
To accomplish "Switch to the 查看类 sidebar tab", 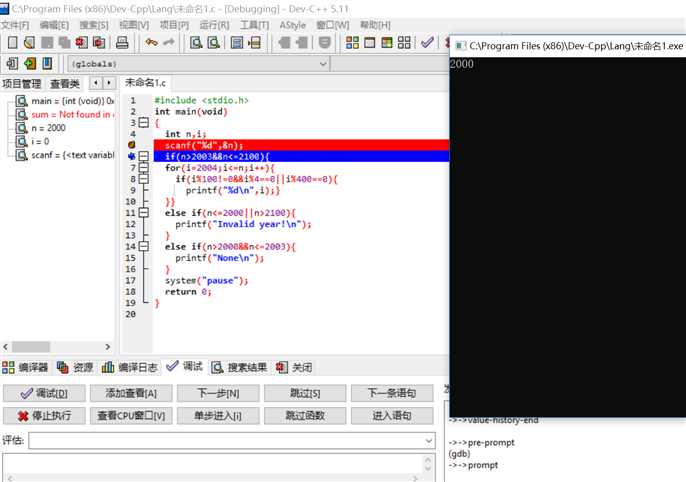I will pyautogui.click(x=65, y=84).
